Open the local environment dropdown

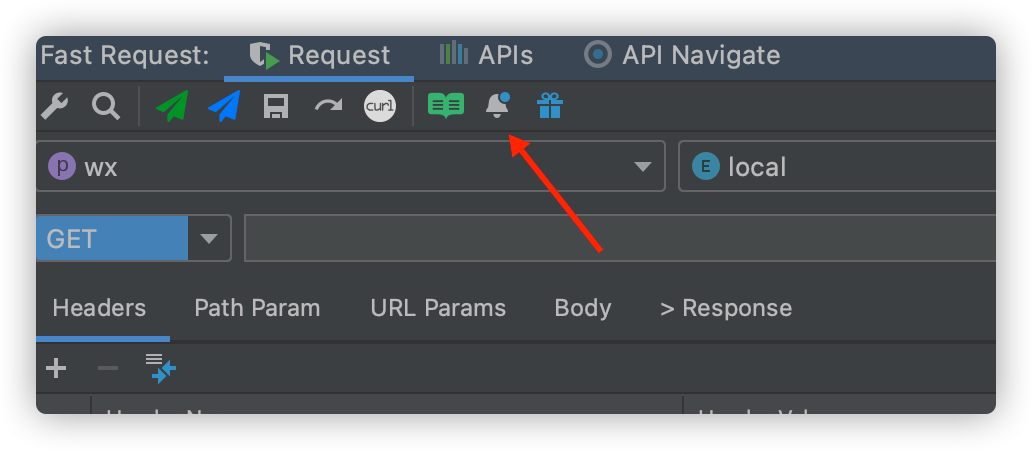[838, 167]
